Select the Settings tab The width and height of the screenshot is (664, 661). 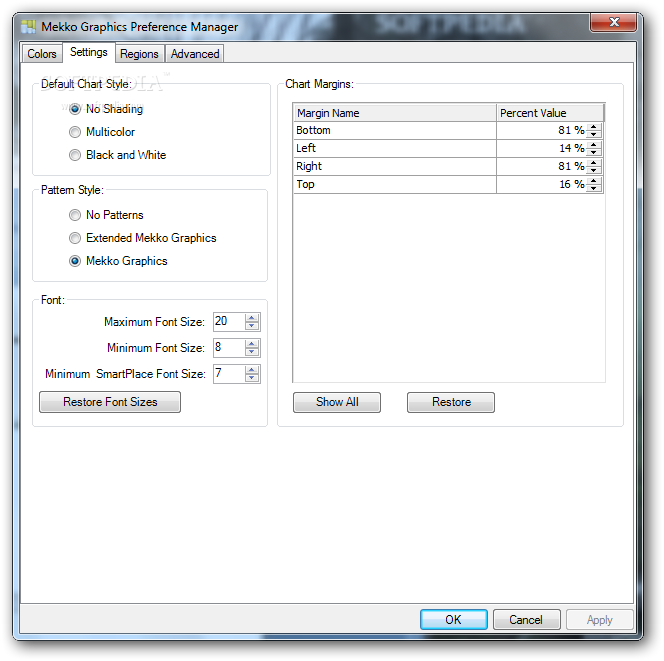tap(89, 52)
